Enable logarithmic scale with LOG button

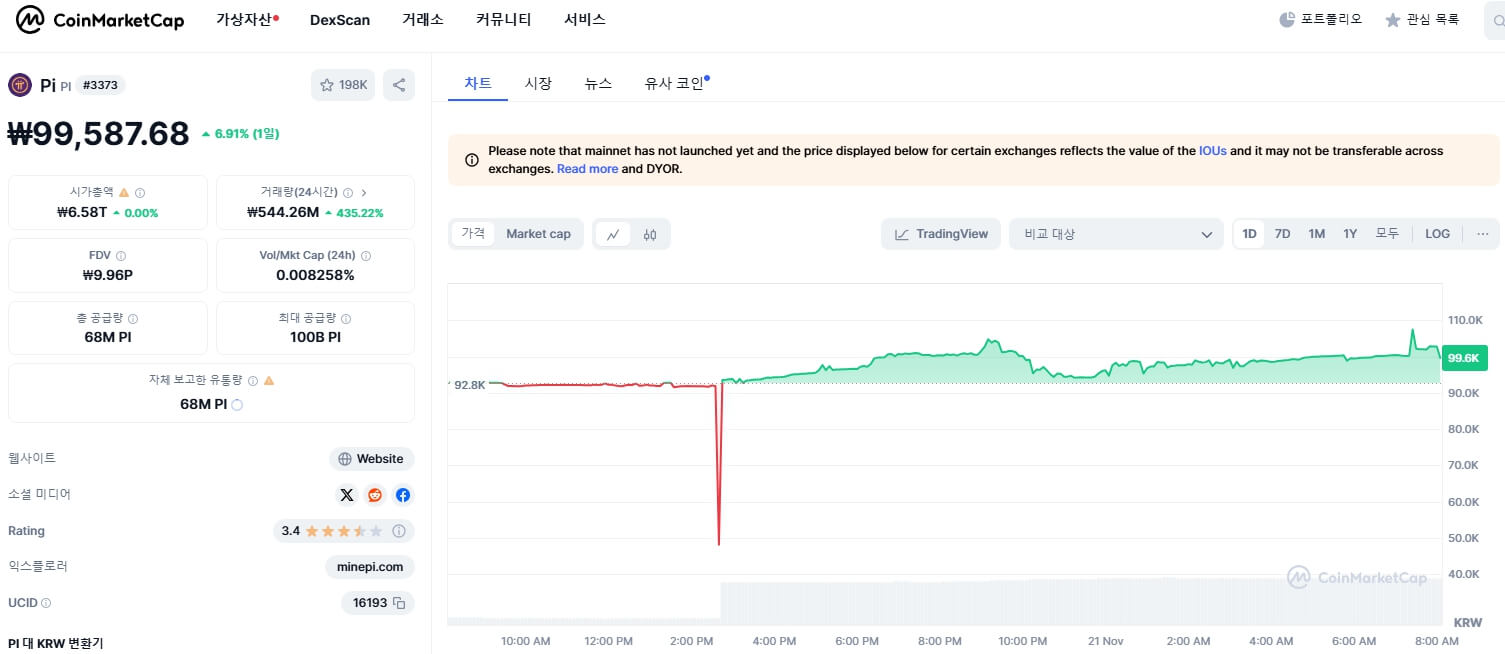(x=1437, y=233)
